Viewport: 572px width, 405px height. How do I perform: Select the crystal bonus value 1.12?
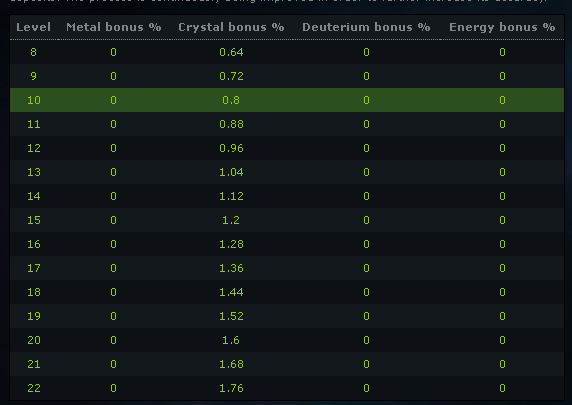click(x=231, y=196)
